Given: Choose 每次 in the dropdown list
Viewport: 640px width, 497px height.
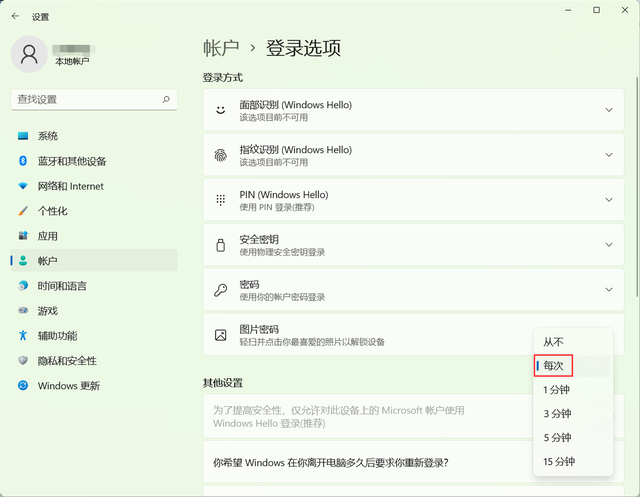Looking at the screenshot, I should pos(573,366).
